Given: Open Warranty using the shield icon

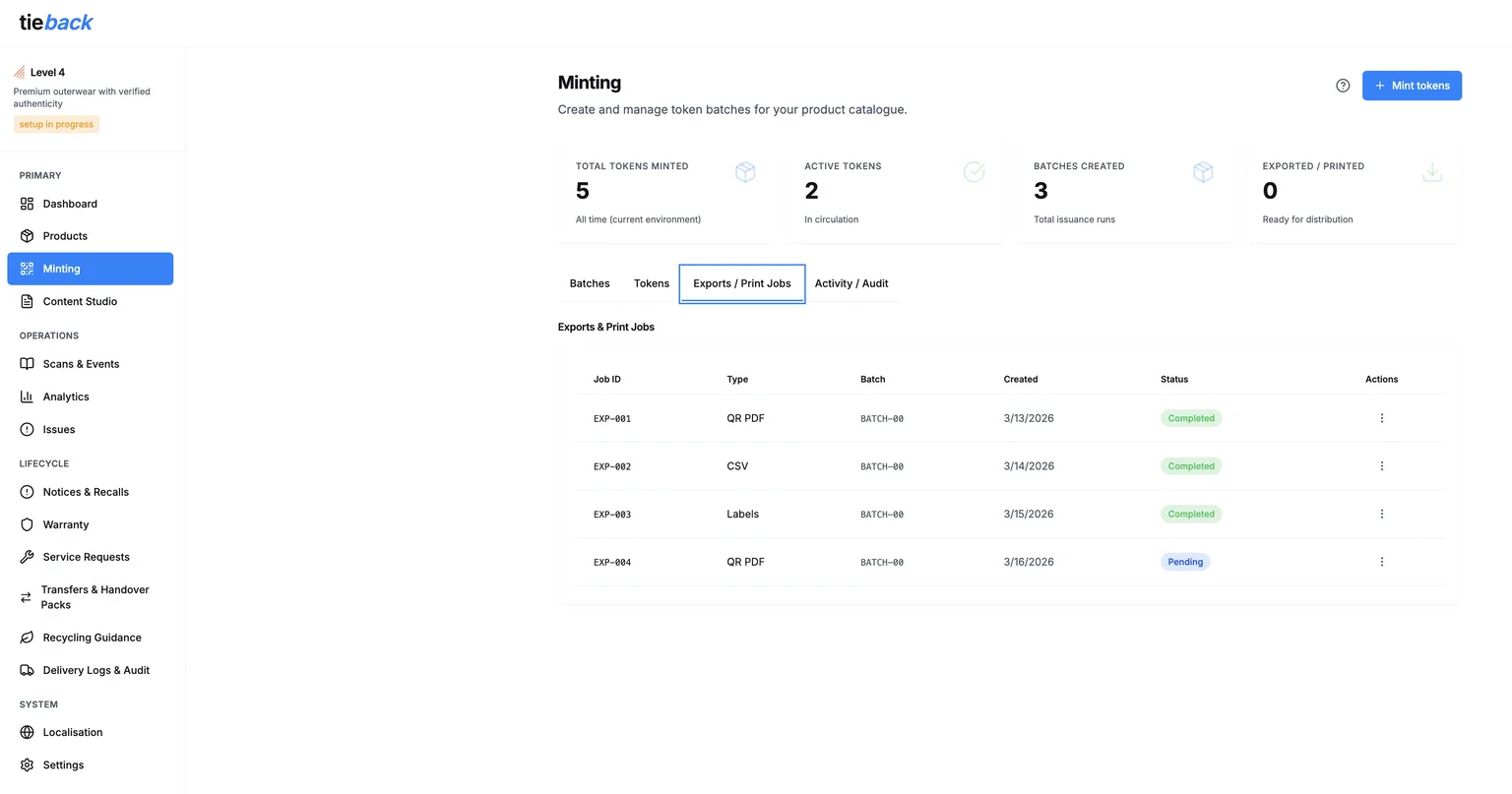Looking at the screenshot, I should (27, 524).
